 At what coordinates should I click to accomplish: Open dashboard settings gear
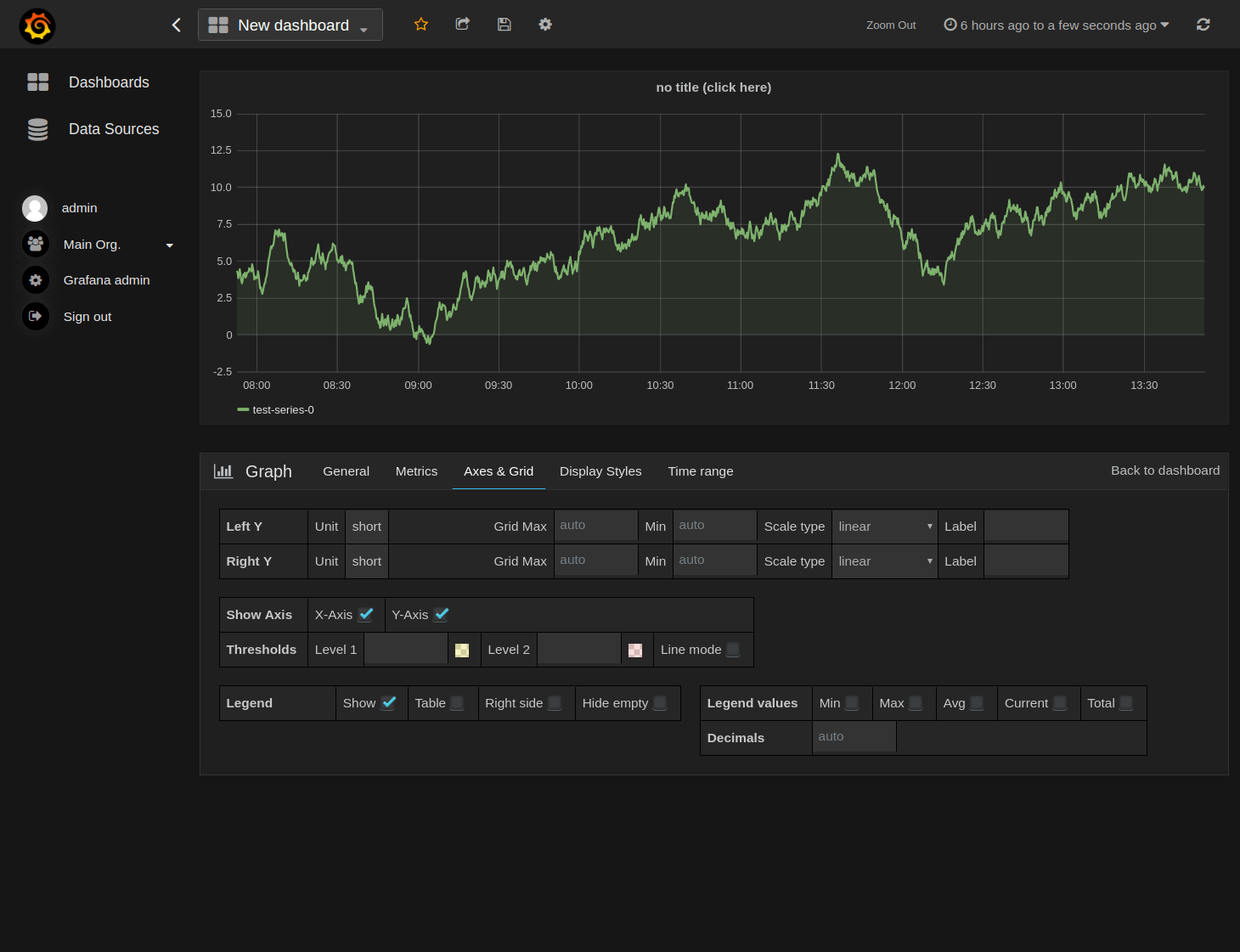544,25
